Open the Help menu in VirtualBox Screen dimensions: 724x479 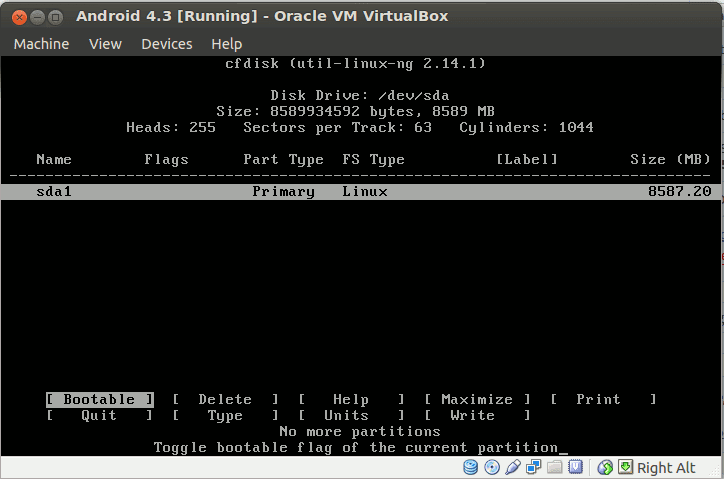(x=227, y=44)
